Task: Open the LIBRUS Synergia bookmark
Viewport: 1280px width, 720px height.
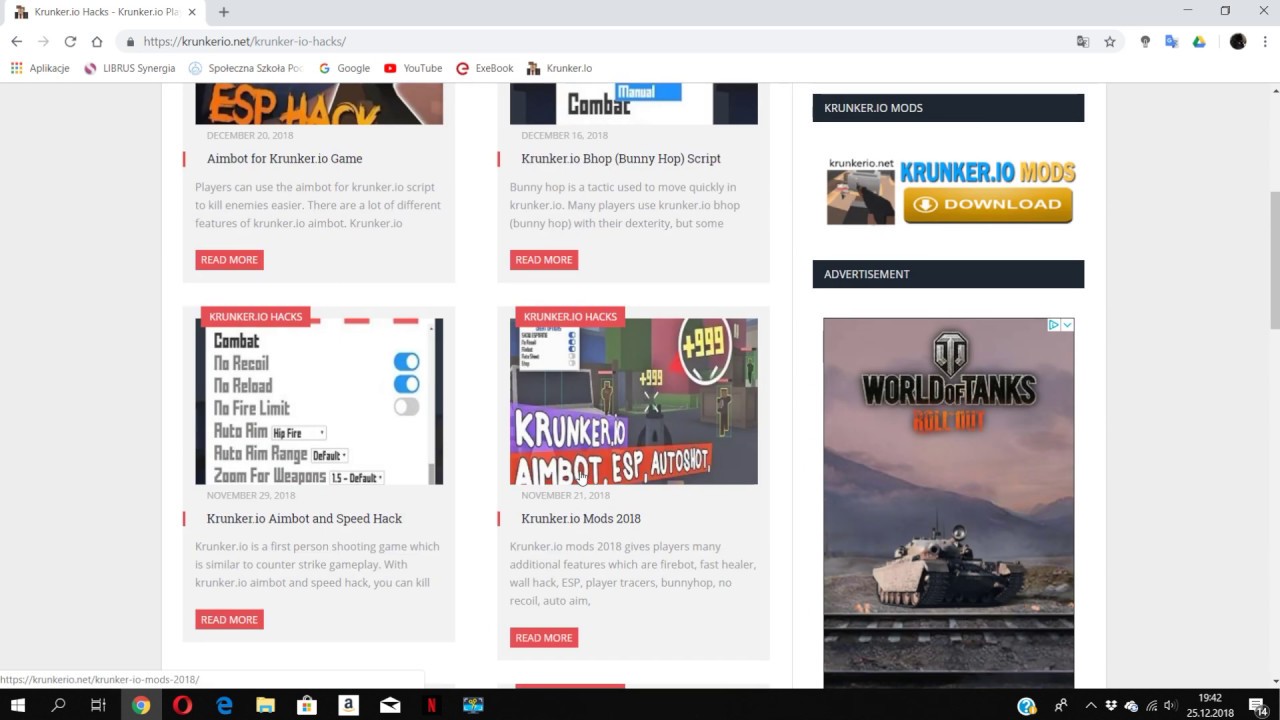Action: (130, 68)
